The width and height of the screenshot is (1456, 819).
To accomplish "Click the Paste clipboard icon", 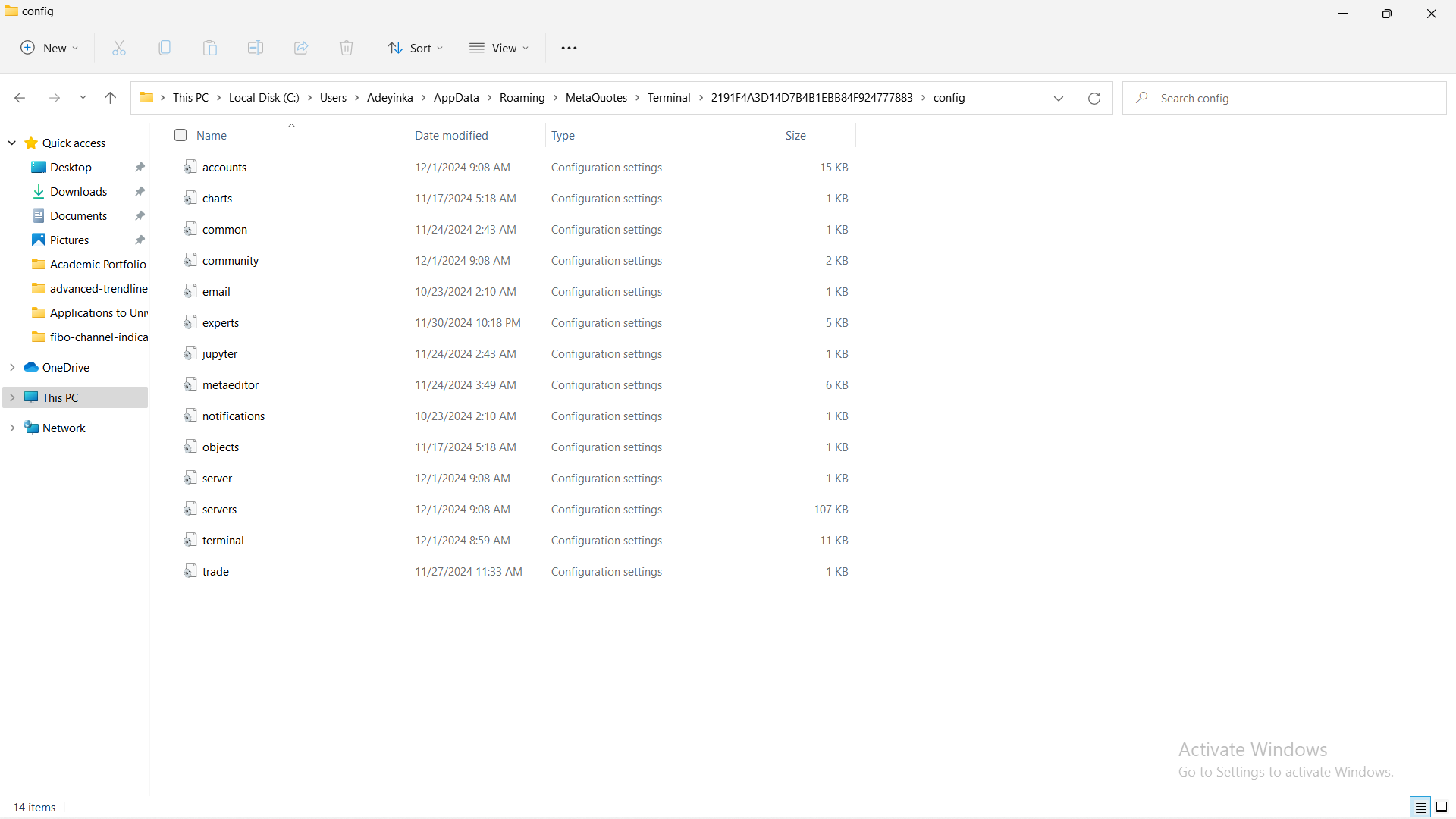I will click(x=210, y=48).
